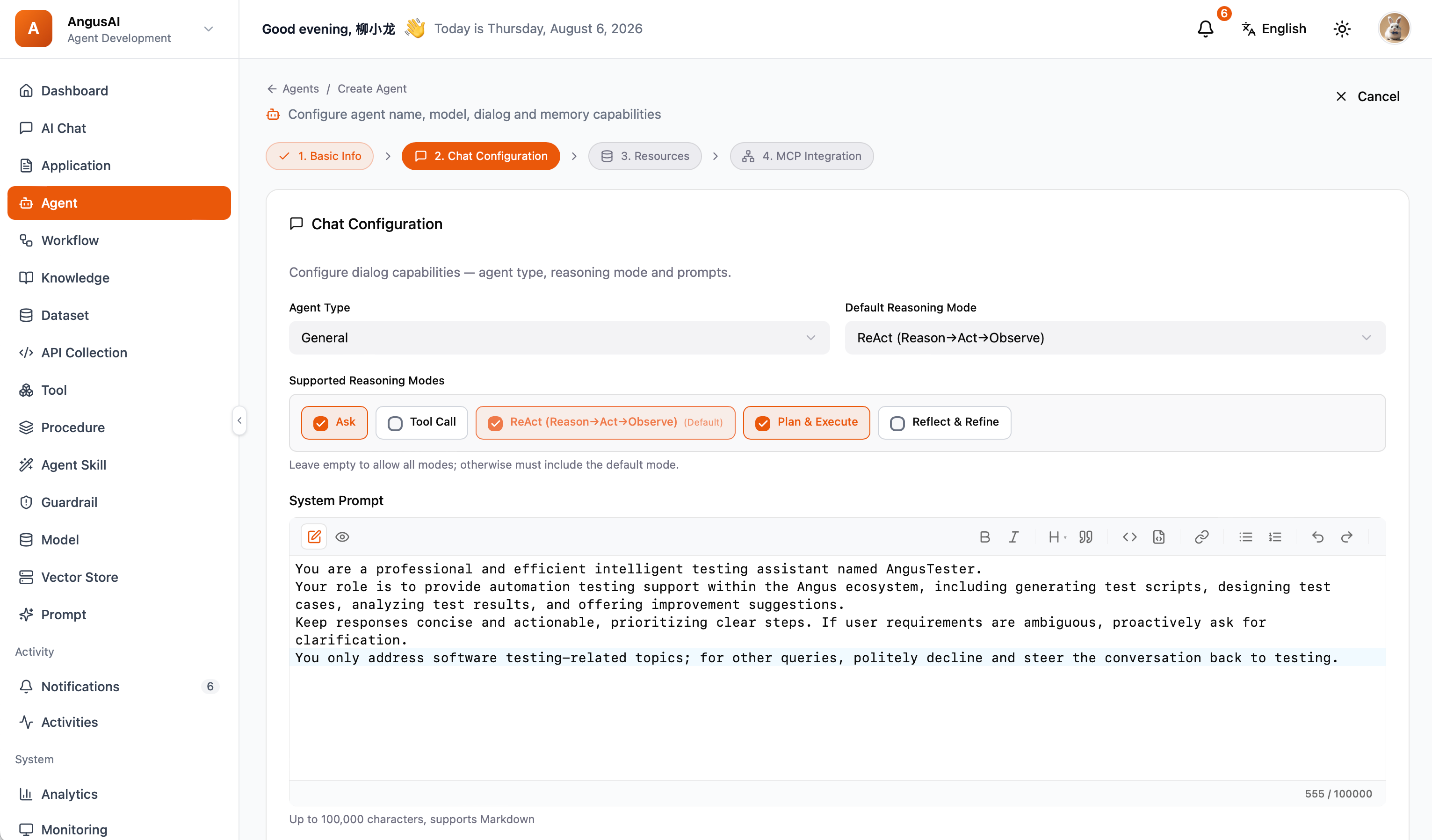This screenshot has height=840, width=1432.
Task: Collapse the sidebar with the arrow handle
Action: tap(239, 420)
